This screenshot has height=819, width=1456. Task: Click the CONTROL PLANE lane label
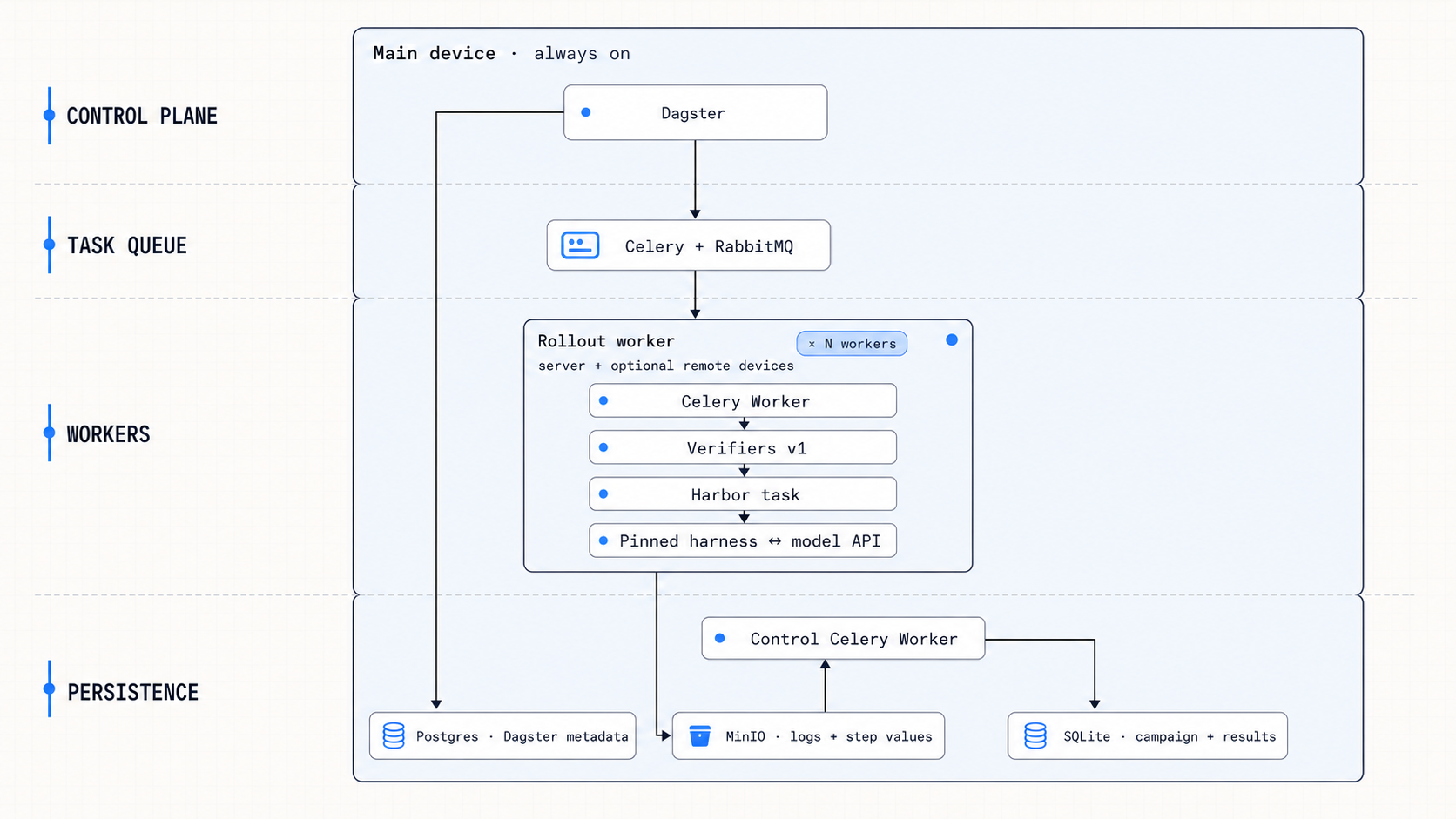[142, 116]
